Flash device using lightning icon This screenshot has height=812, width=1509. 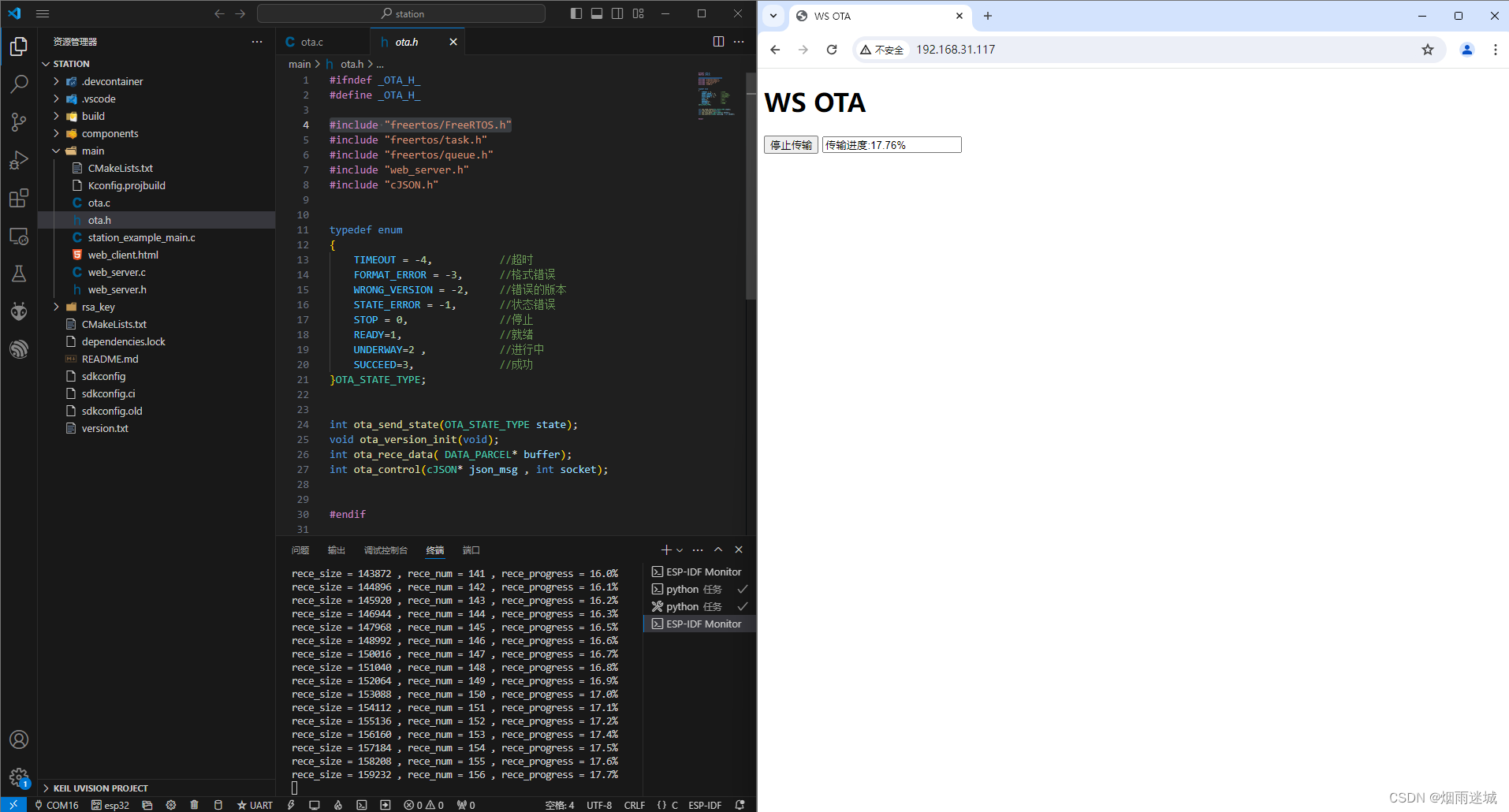291,805
